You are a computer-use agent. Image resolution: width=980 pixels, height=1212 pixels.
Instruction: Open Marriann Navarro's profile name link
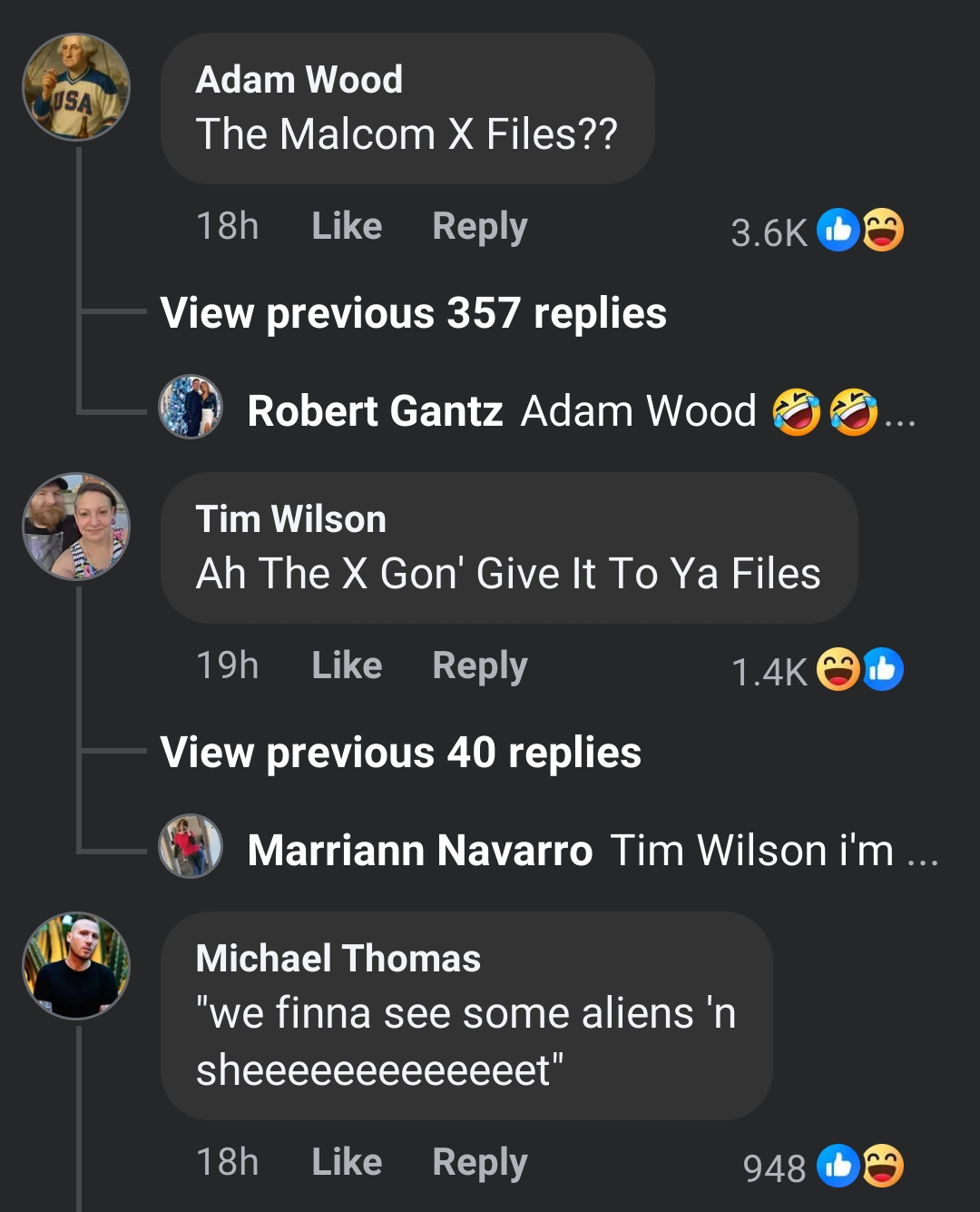(420, 851)
